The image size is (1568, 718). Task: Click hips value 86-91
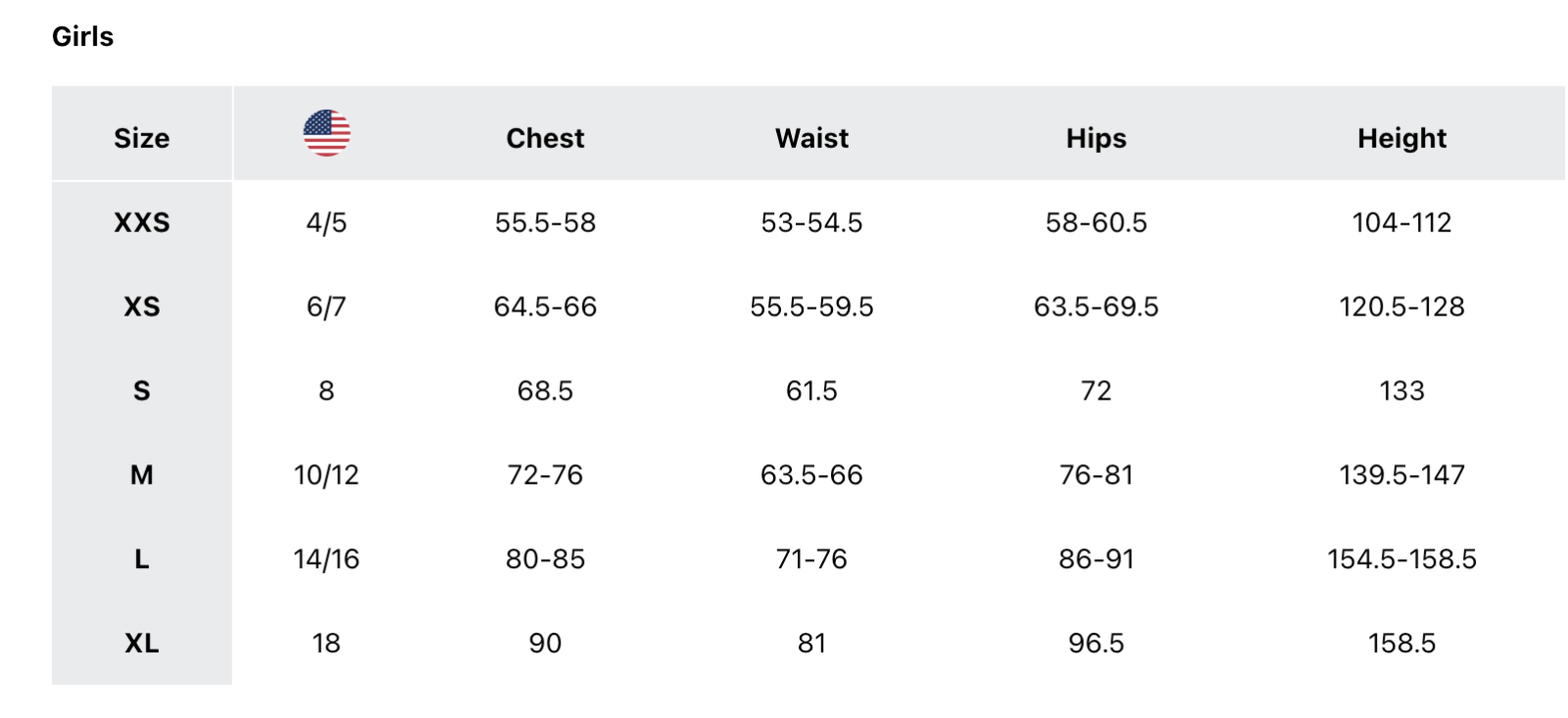pyautogui.click(x=1096, y=559)
